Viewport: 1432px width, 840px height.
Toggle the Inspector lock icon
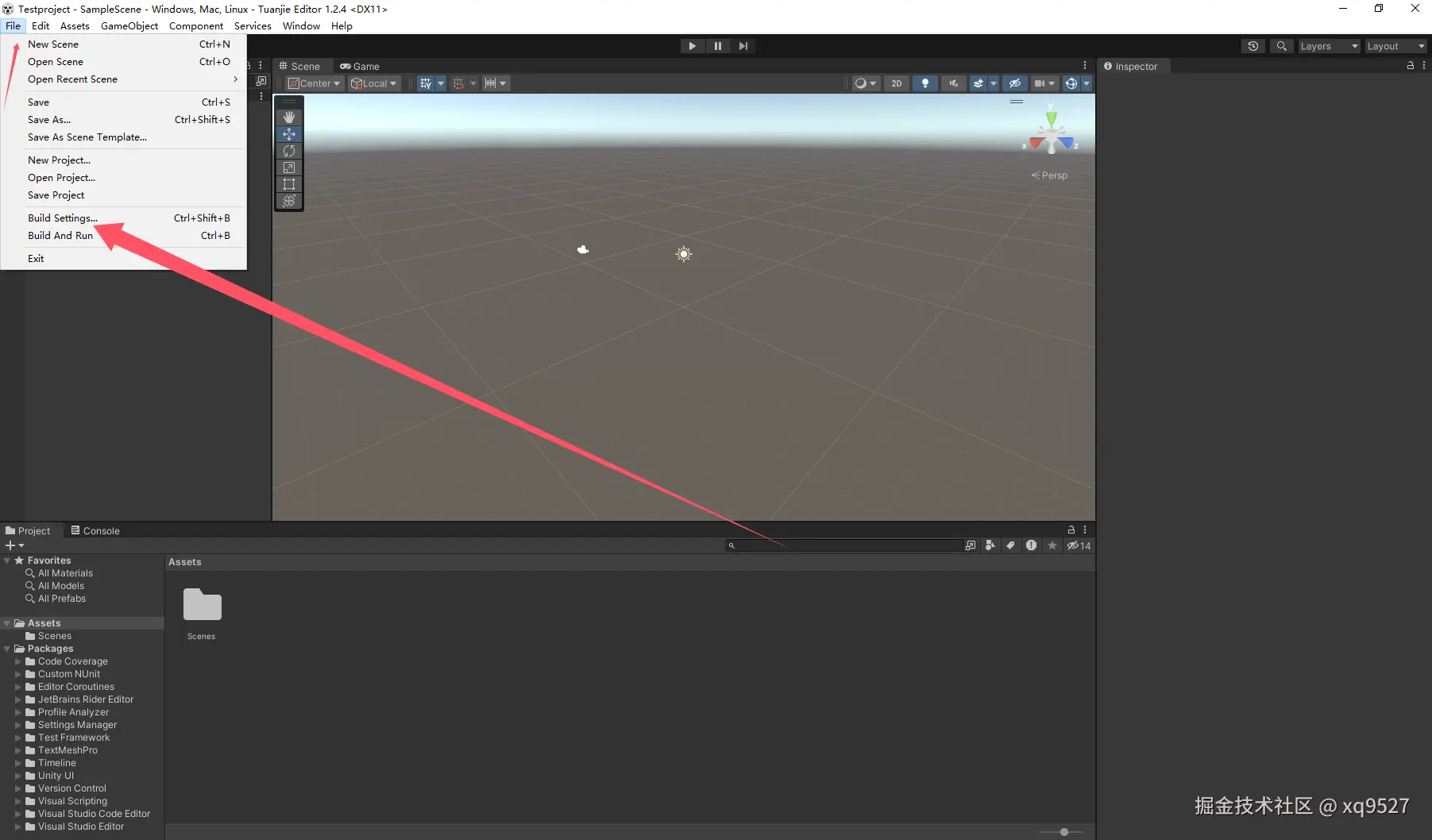click(1411, 66)
